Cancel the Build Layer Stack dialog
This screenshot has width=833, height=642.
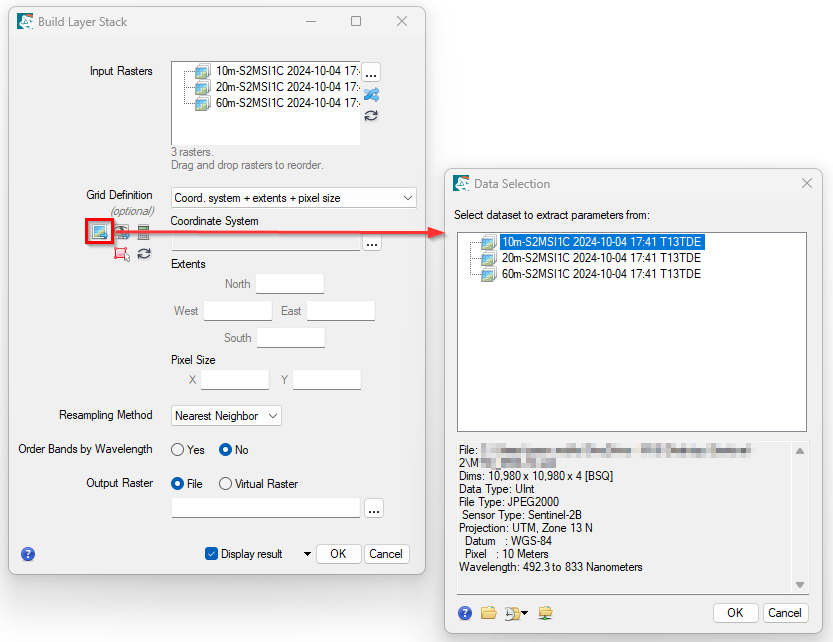[385, 554]
